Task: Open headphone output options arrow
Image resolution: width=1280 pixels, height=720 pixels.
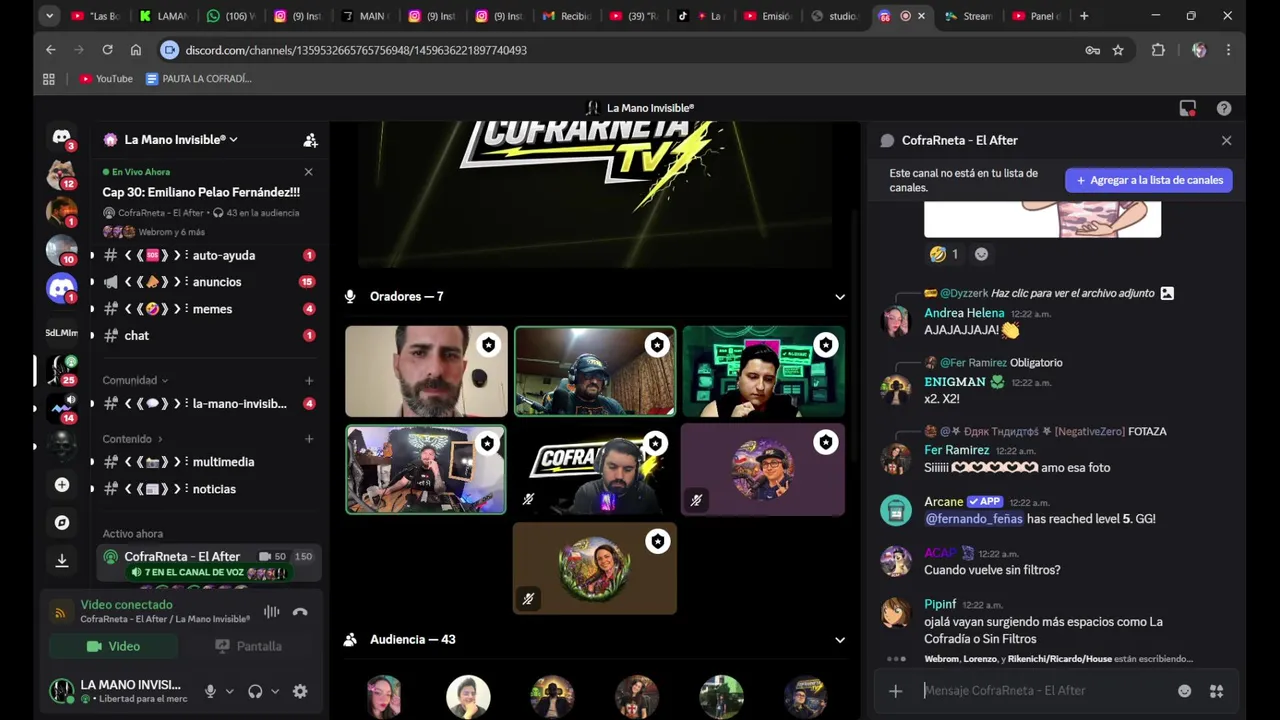Action: [275, 691]
